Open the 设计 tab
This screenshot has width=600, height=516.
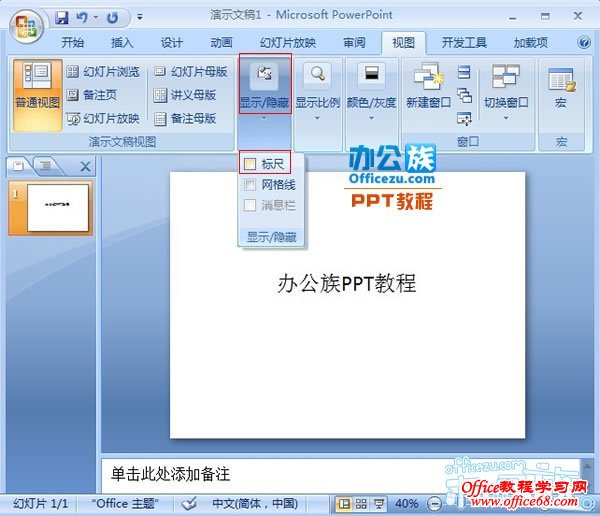point(171,42)
